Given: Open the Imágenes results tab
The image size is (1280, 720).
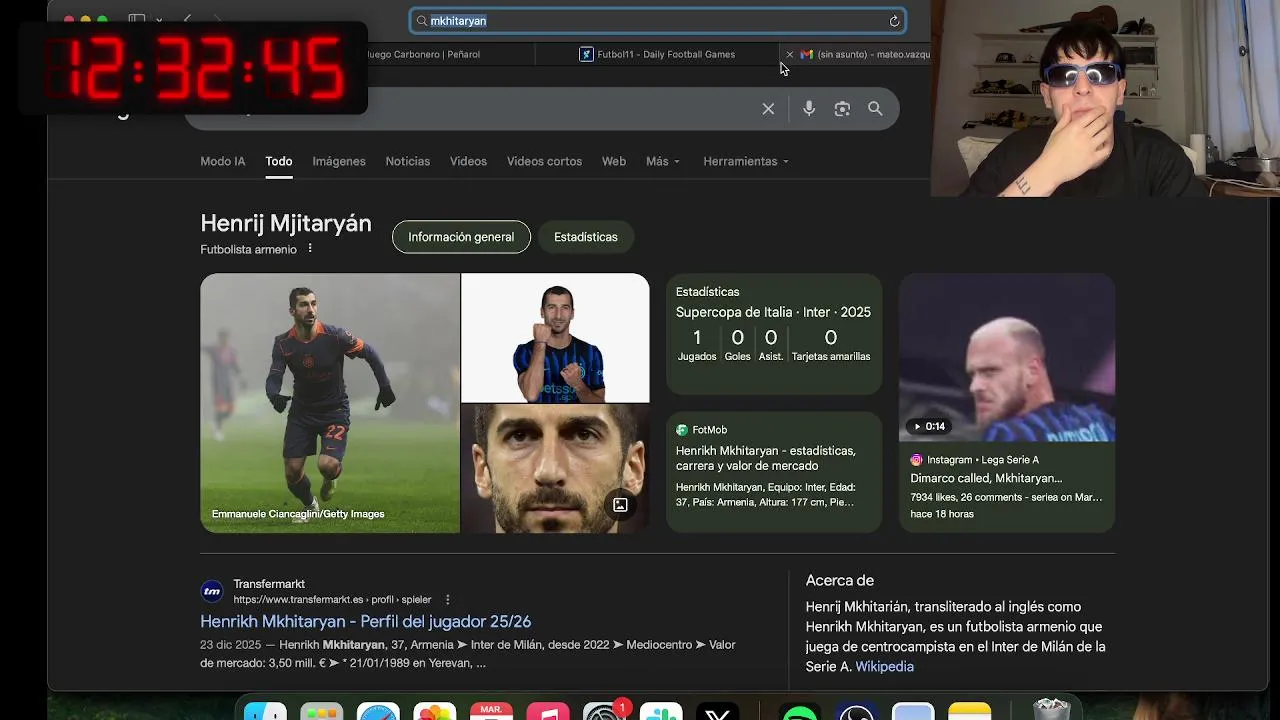Looking at the screenshot, I should coord(339,161).
